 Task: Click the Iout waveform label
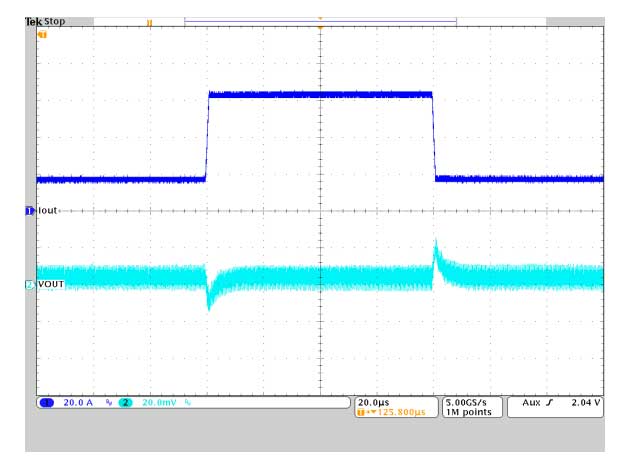coord(49,210)
